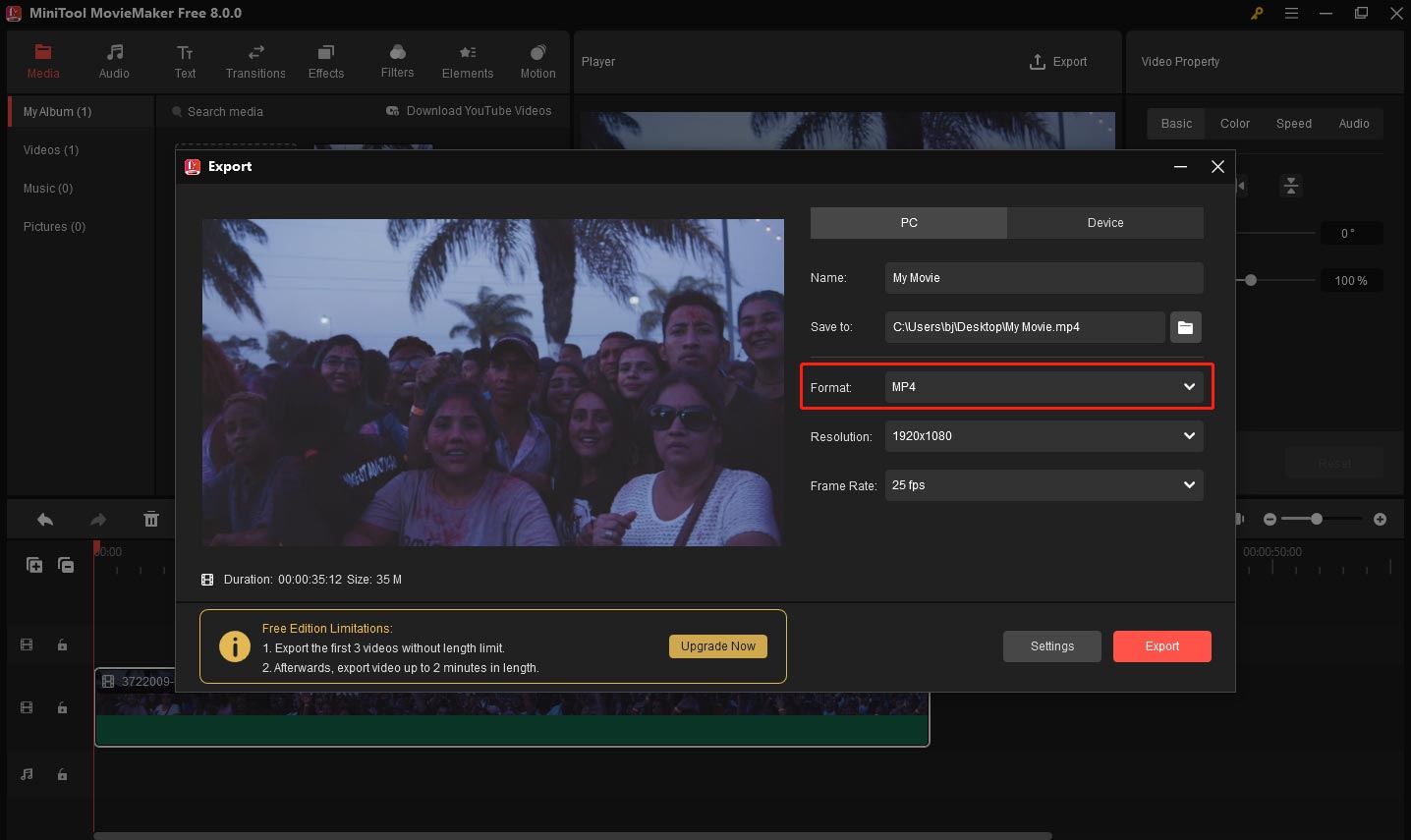Adjust the slider handle next to 100 %
The height and width of the screenshot is (840, 1411).
click(1251, 280)
